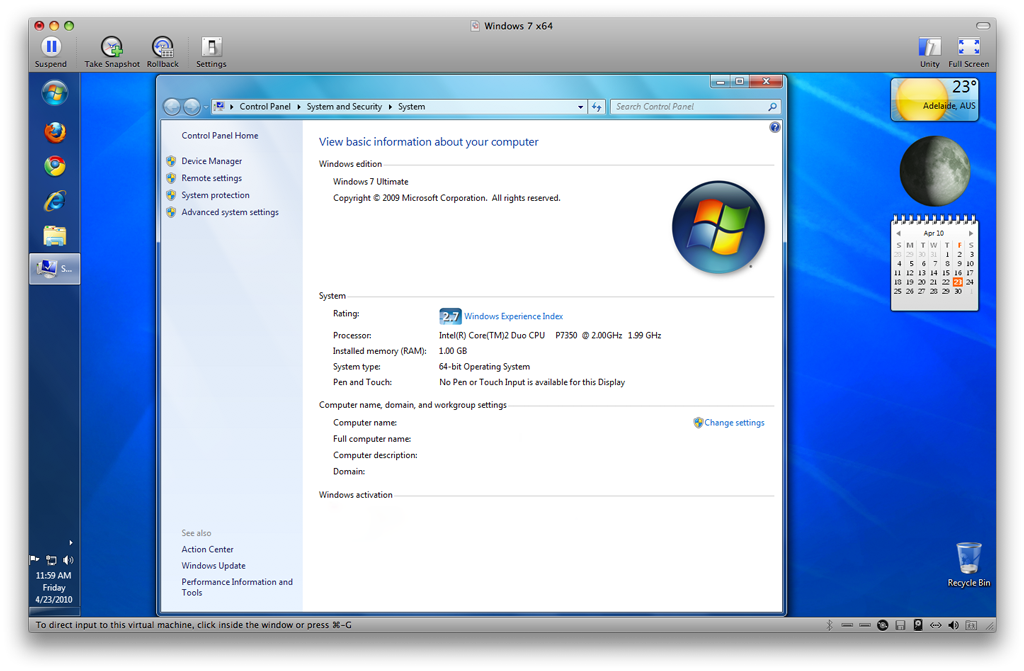1024x671 pixels.
Task: Click the floppy drive status icon
Action: coord(900,625)
